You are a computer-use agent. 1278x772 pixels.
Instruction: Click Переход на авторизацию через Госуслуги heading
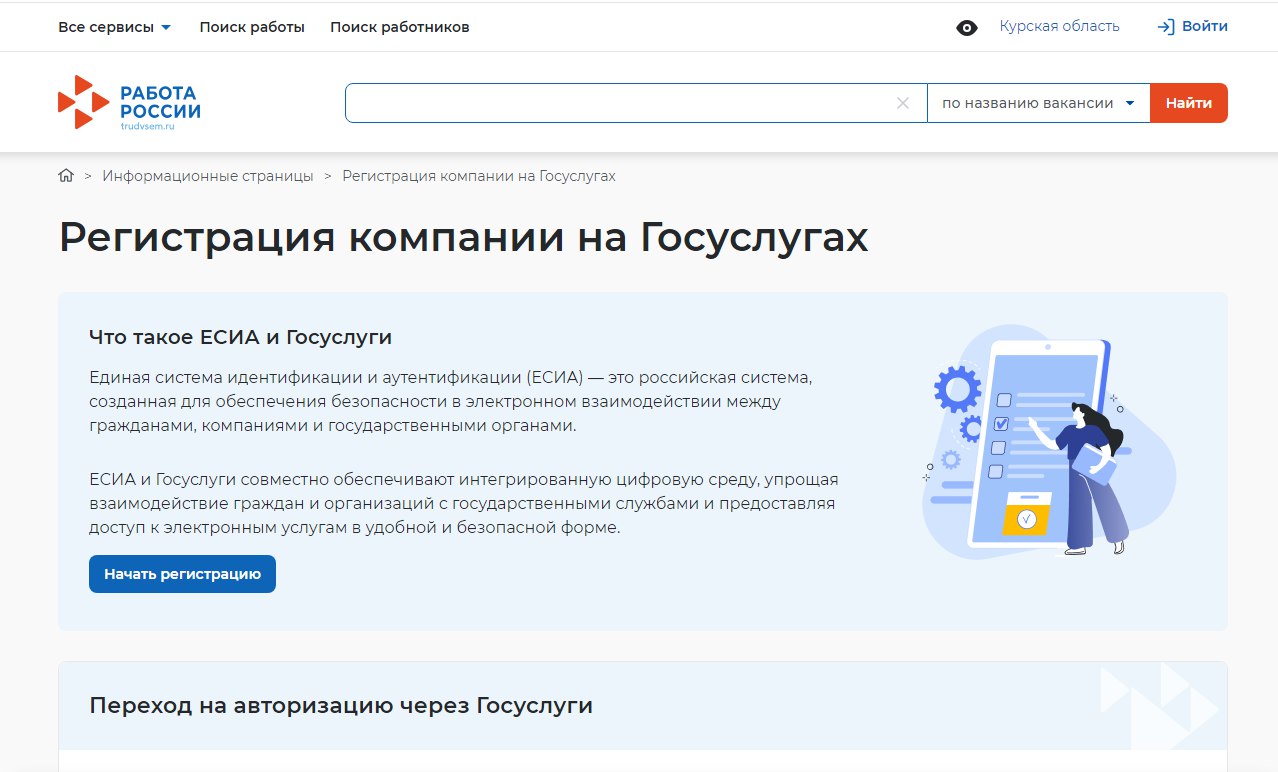[341, 706]
